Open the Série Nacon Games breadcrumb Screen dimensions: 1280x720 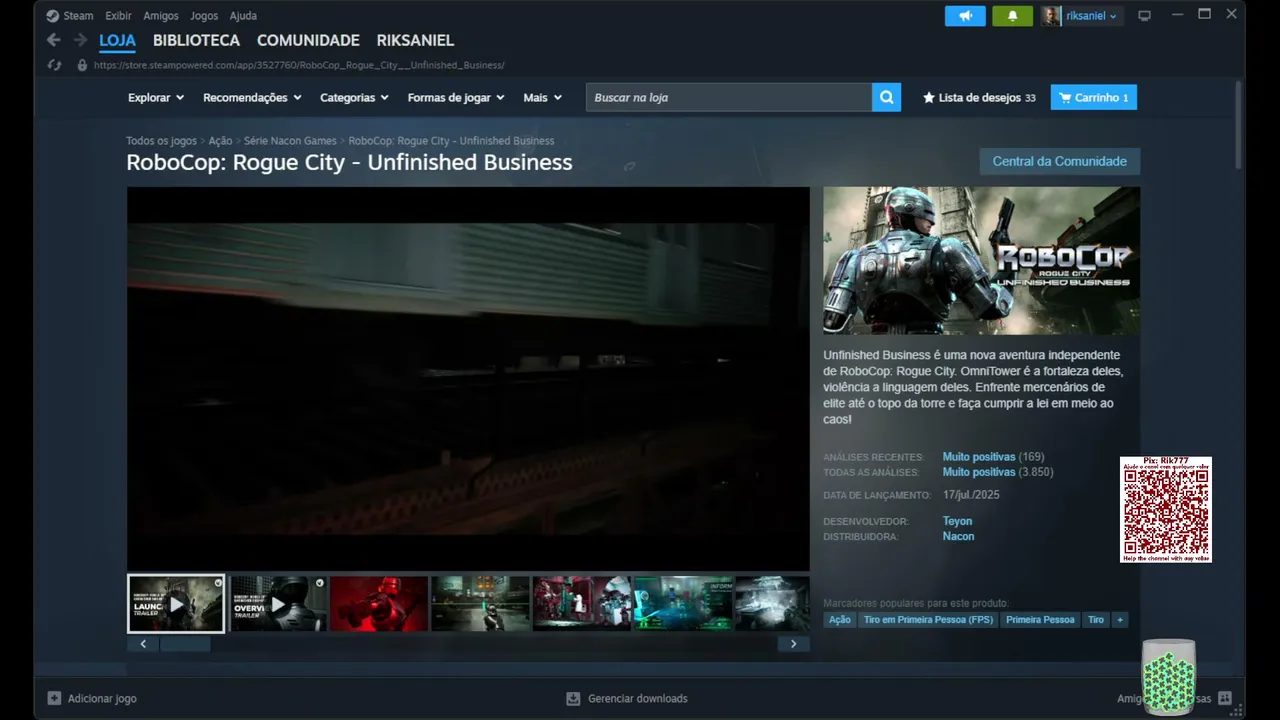click(x=290, y=141)
